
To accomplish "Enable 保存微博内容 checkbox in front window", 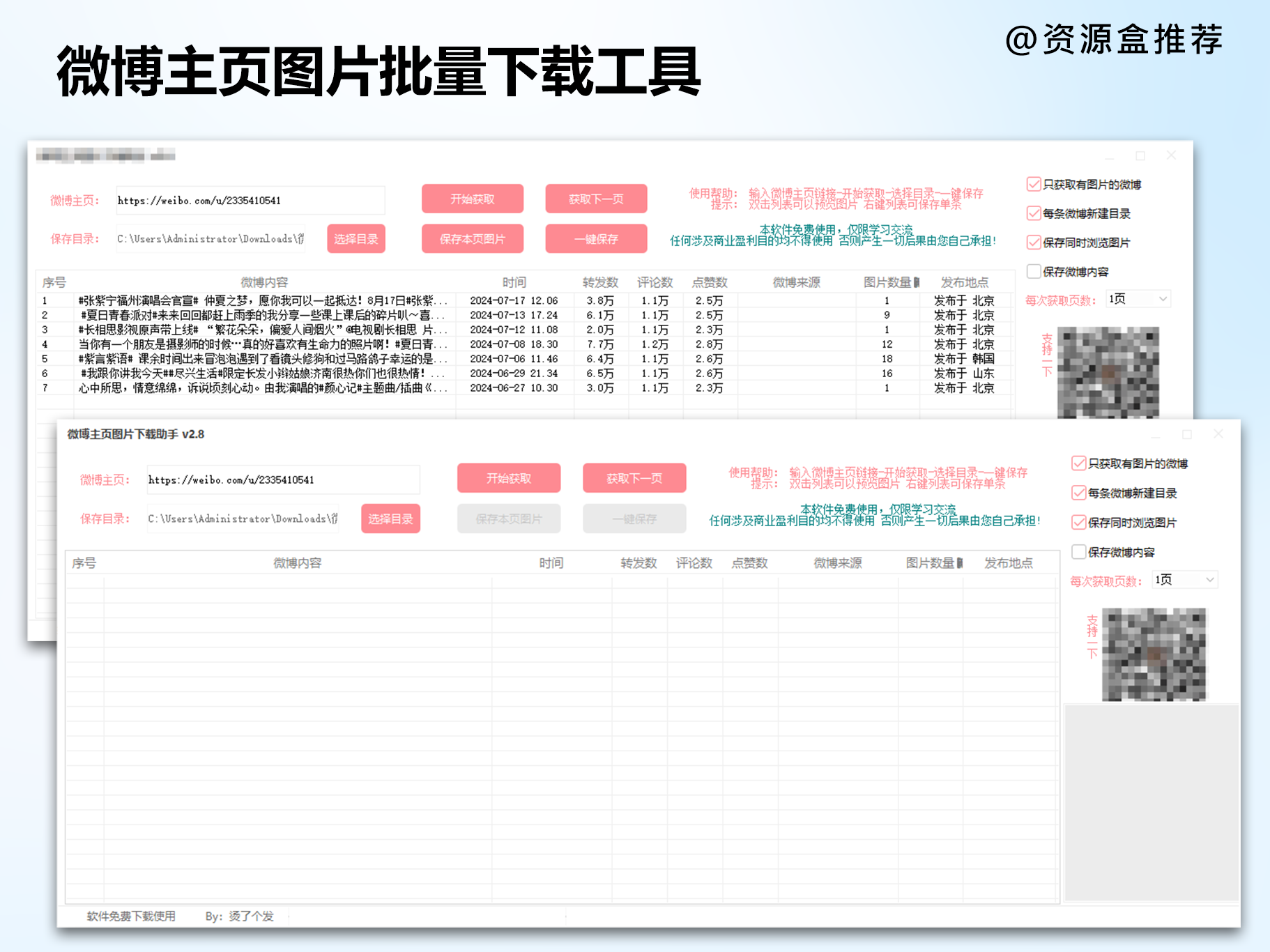I will pos(1078,552).
